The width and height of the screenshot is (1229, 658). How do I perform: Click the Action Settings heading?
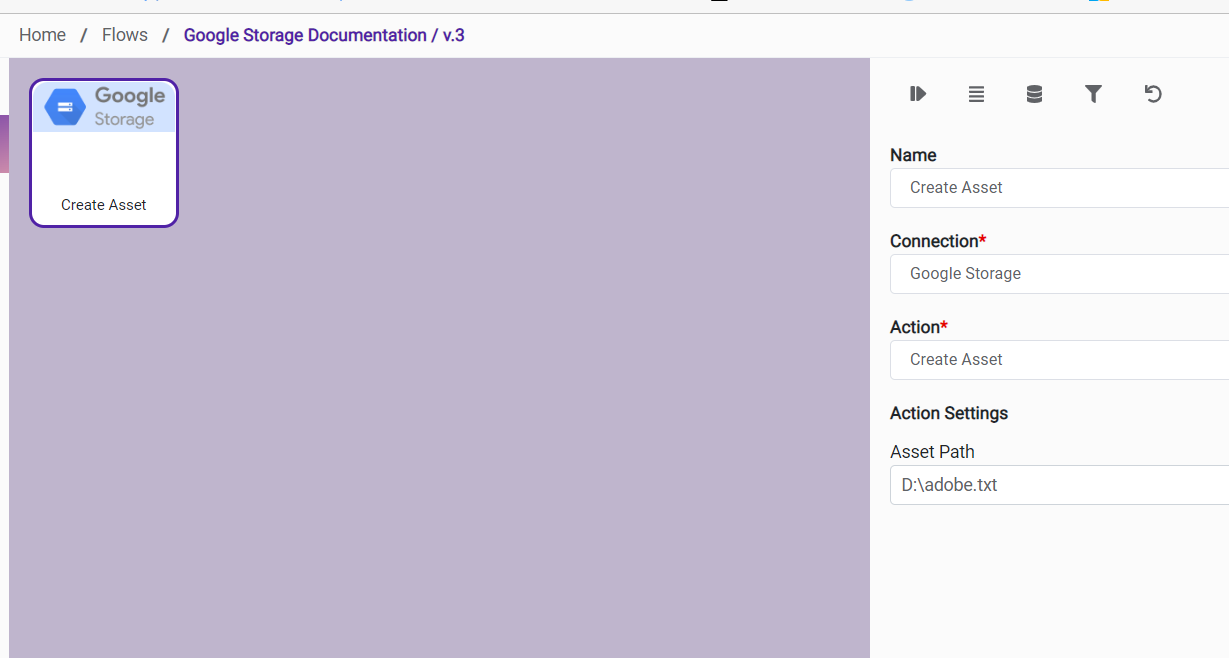tap(949, 413)
